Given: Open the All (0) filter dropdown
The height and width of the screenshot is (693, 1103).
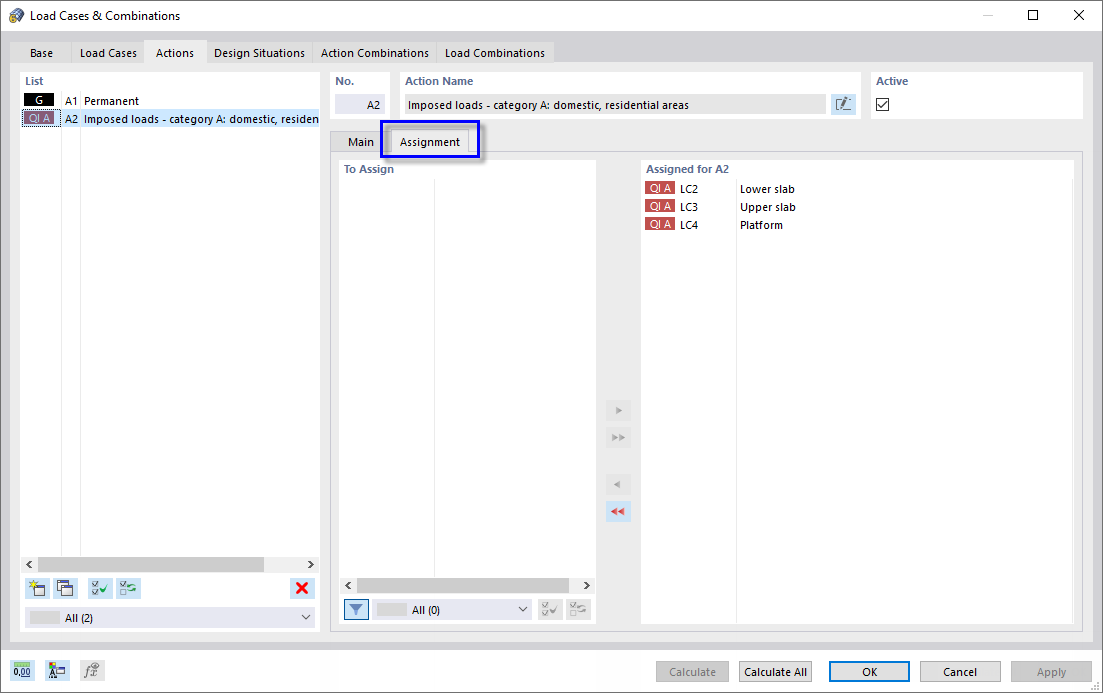Looking at the screenshot, I should 453,609.
